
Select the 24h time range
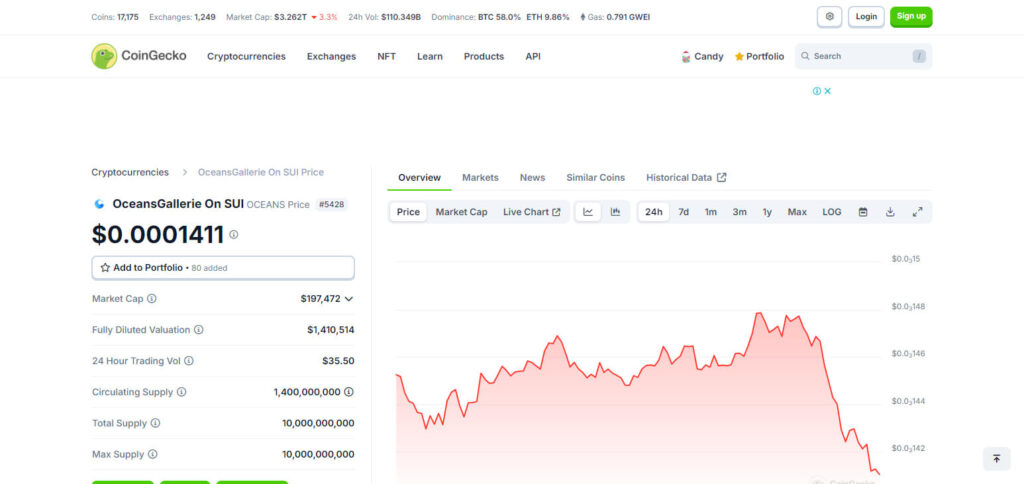point(654,212)
